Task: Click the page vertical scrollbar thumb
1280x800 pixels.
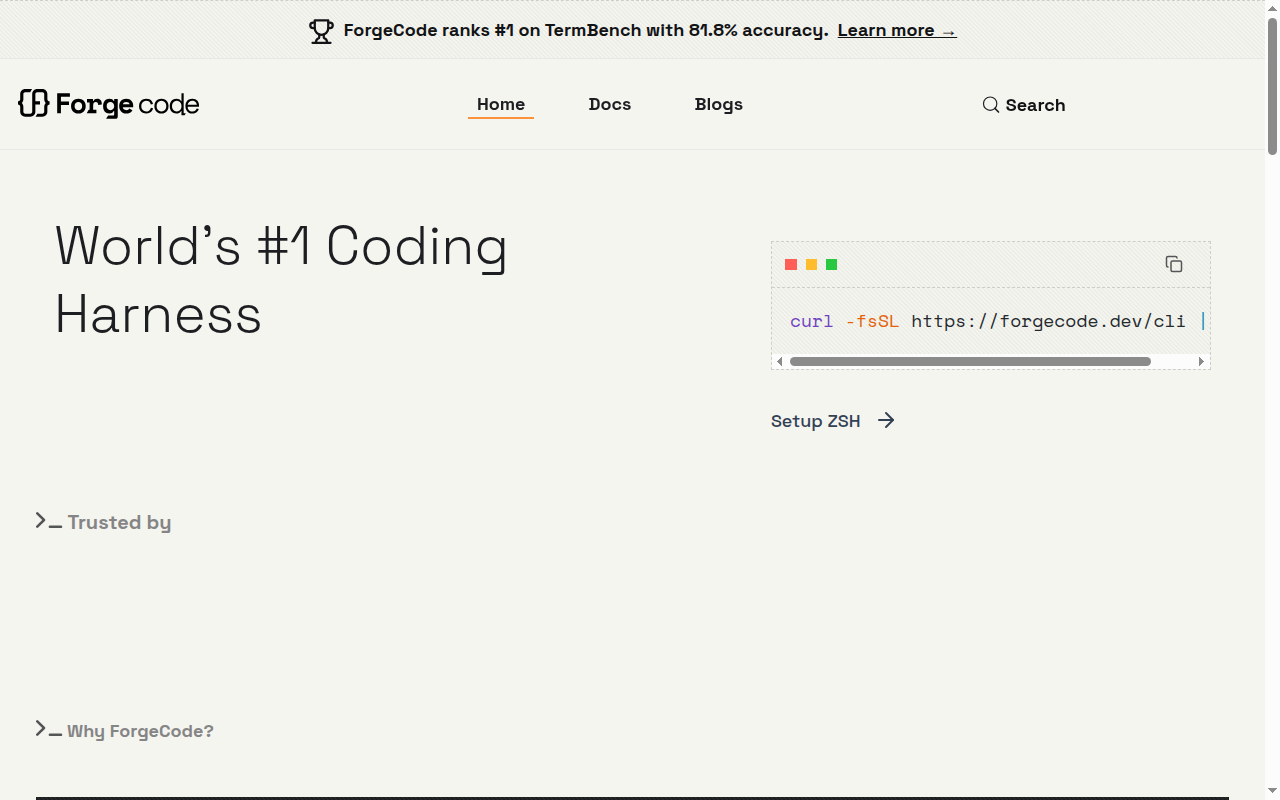Action: coord(1272,86)
